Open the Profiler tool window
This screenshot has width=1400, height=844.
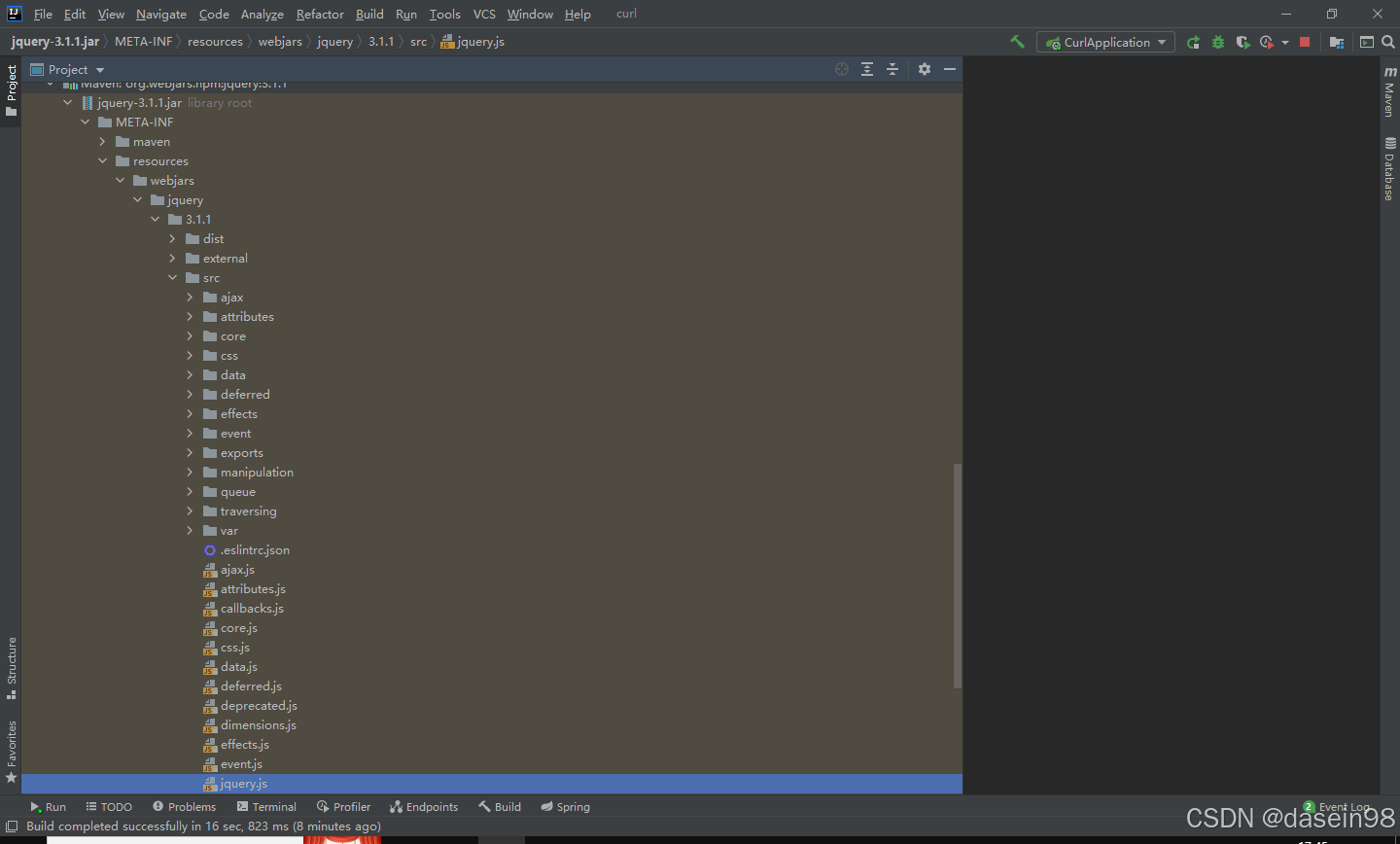(x=343, y=806)
